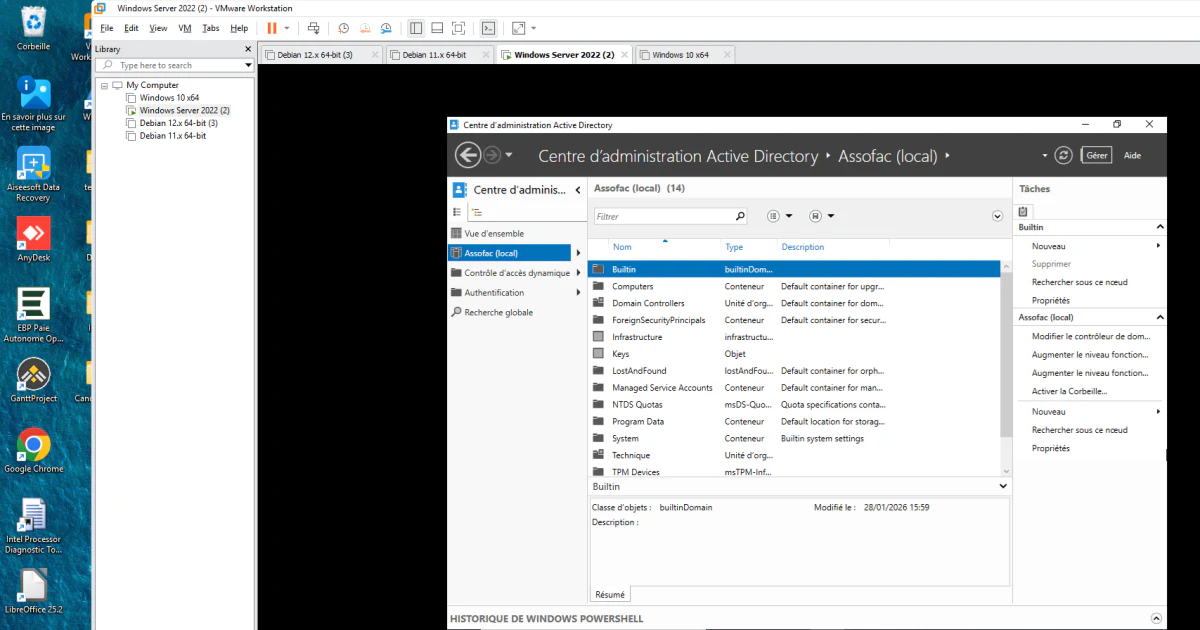Screen dimensions: 1200x630
Task: Switch navigation pane to list view icon
Action: [458, 212]
